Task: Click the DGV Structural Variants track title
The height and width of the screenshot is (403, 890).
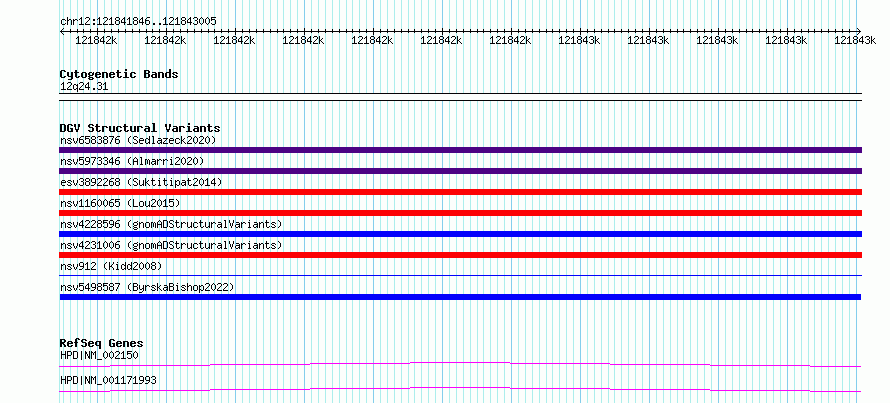Action: pyautogui.click(x=140, y=128)
